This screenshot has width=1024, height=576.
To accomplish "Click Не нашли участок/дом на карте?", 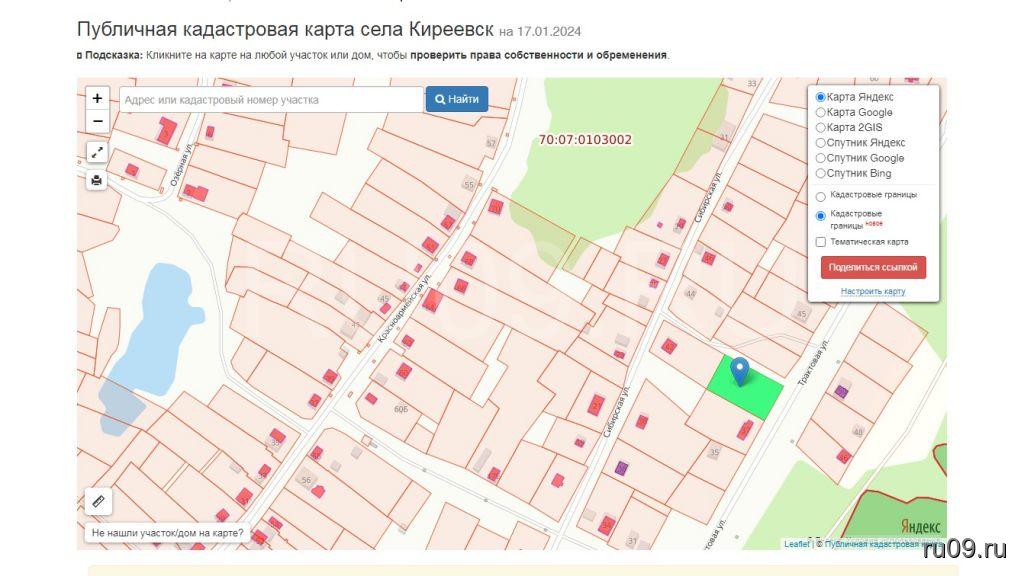I will [x=168, y=533].
